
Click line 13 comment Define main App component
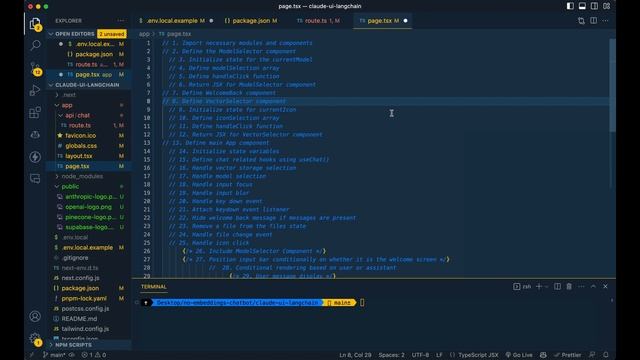tap(216, 143)
